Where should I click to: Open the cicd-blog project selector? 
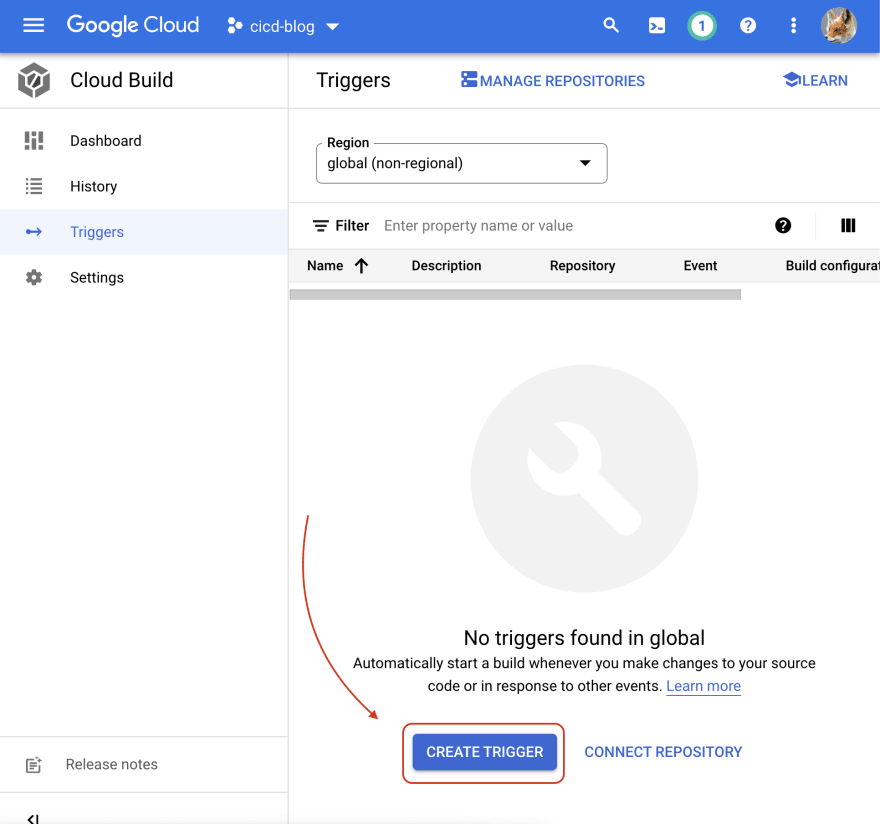(x=283, y=26)
